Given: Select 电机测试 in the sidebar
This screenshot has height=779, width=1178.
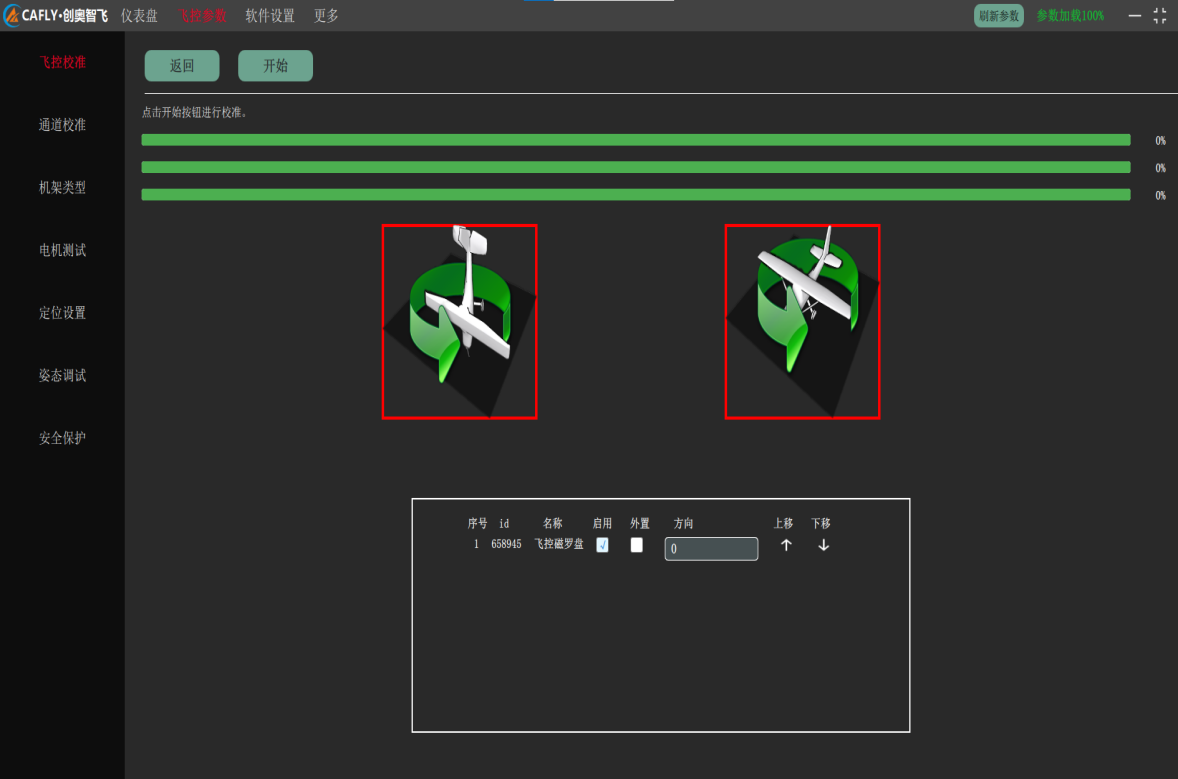Looking at the screenshot, I should click(x=62, y=250).
